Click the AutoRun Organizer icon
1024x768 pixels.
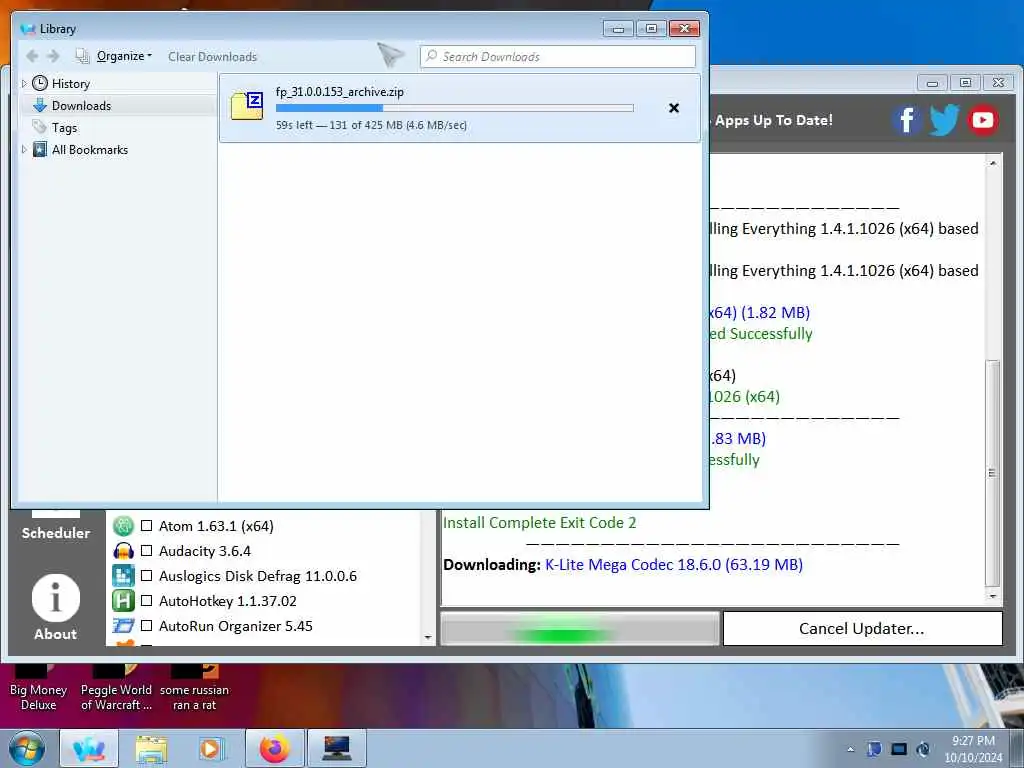(123, 626)
